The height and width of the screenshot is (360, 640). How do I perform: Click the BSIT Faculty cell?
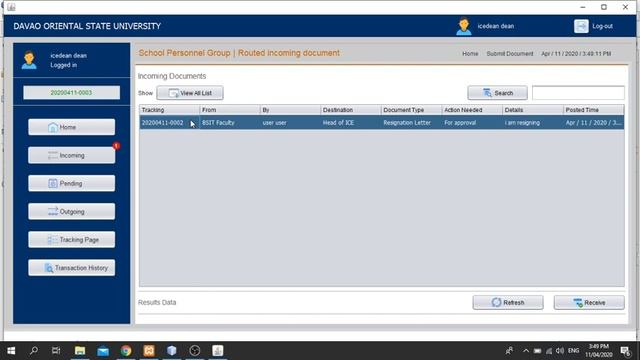[x=230, y=122]
